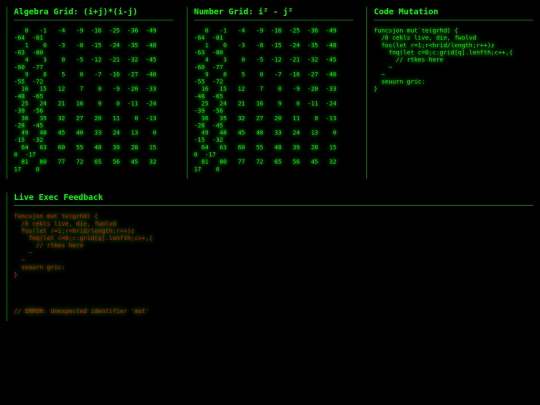This screenshot has width=540, height=405.
Task: Click value -77 in the Number Grid
Action: tap(218, 67)
